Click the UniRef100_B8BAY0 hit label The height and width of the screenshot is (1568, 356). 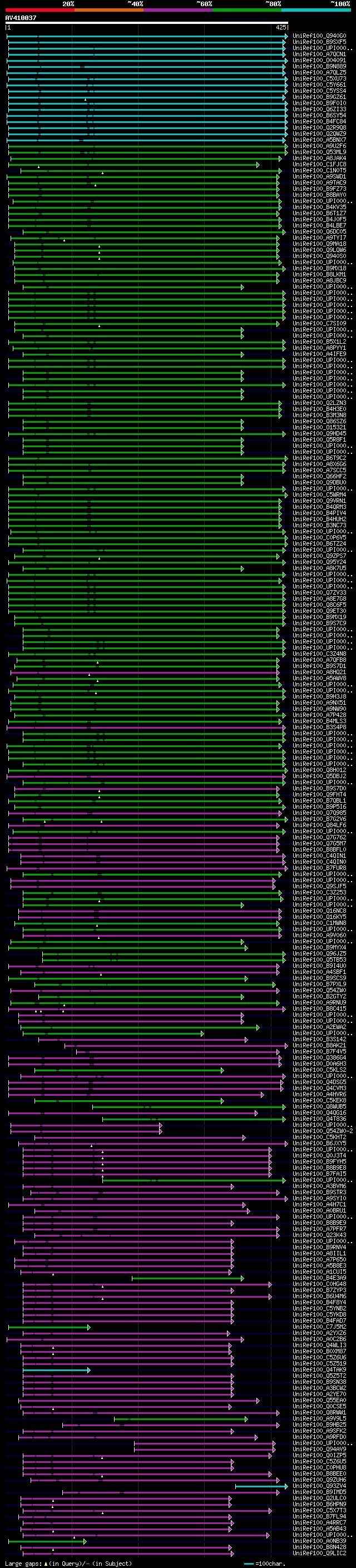pos(319,195)
